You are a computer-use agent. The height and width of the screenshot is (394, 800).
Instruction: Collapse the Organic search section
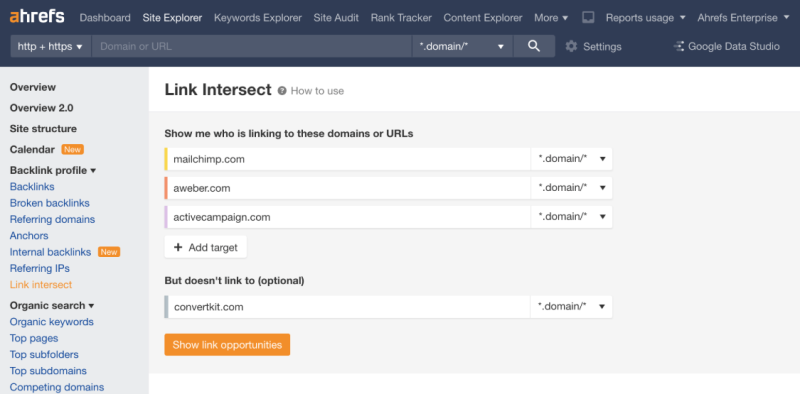[x=52, y=306]
